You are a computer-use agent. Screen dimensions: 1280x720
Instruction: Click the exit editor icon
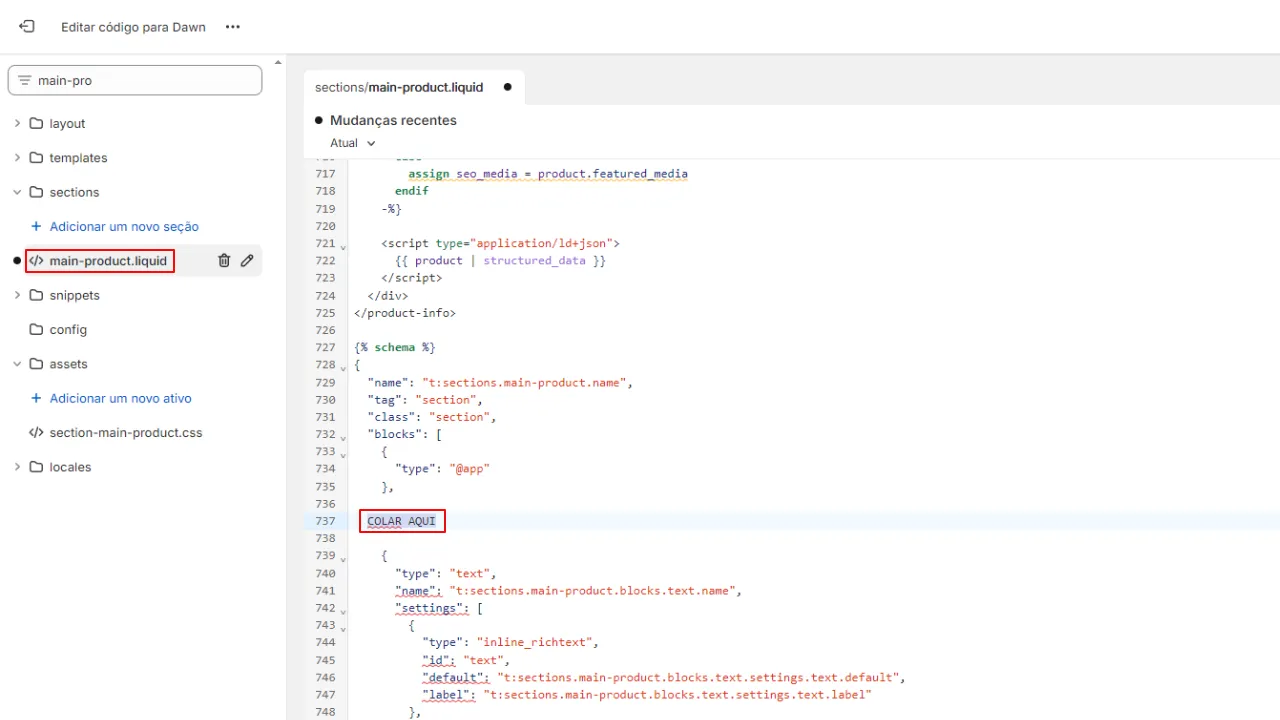click(x=27, y=27)
